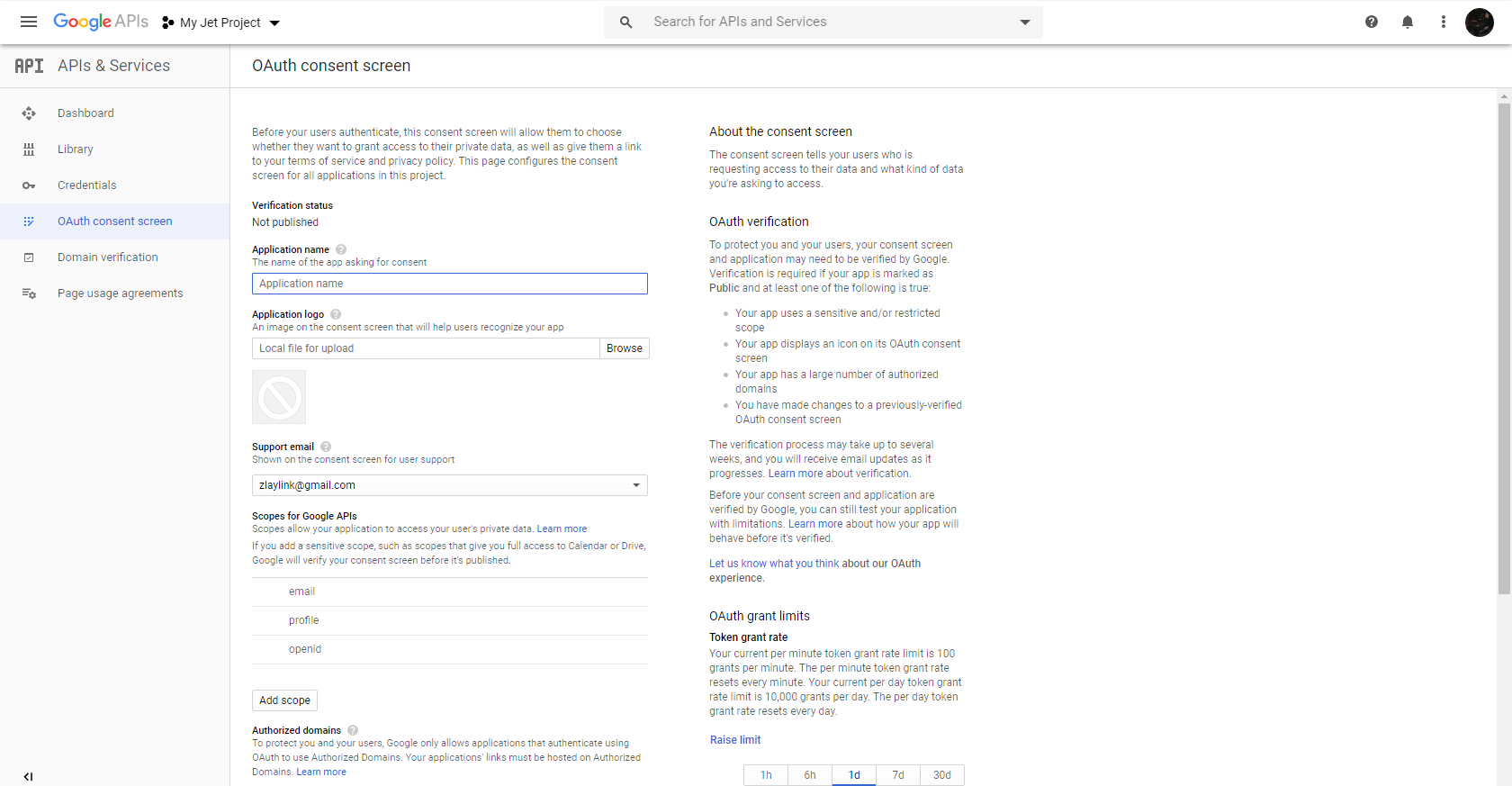
Task: Open the Support email dropdown
Action: [x=450, y=485]
